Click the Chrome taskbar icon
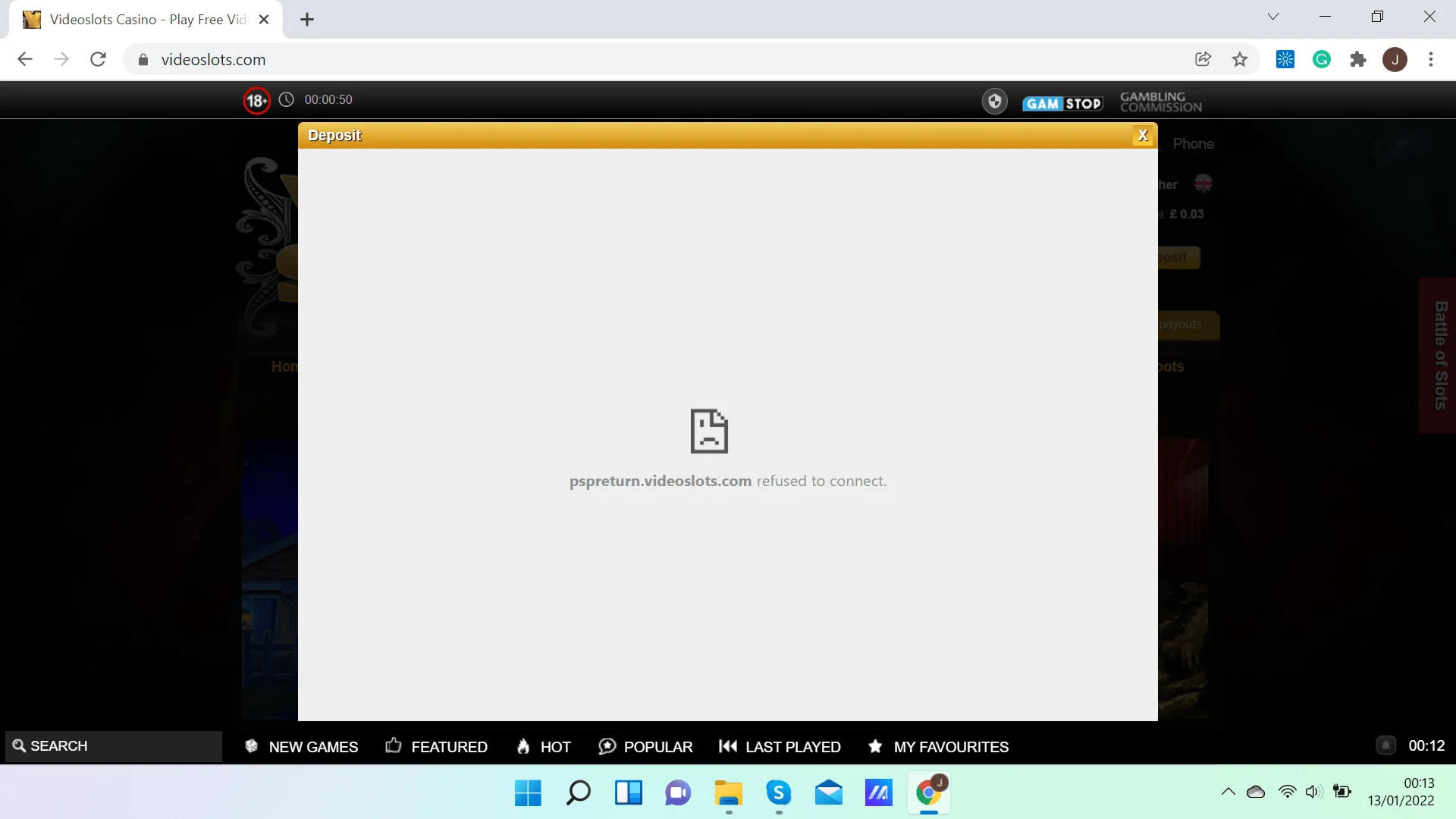 [x=928, y=793]
